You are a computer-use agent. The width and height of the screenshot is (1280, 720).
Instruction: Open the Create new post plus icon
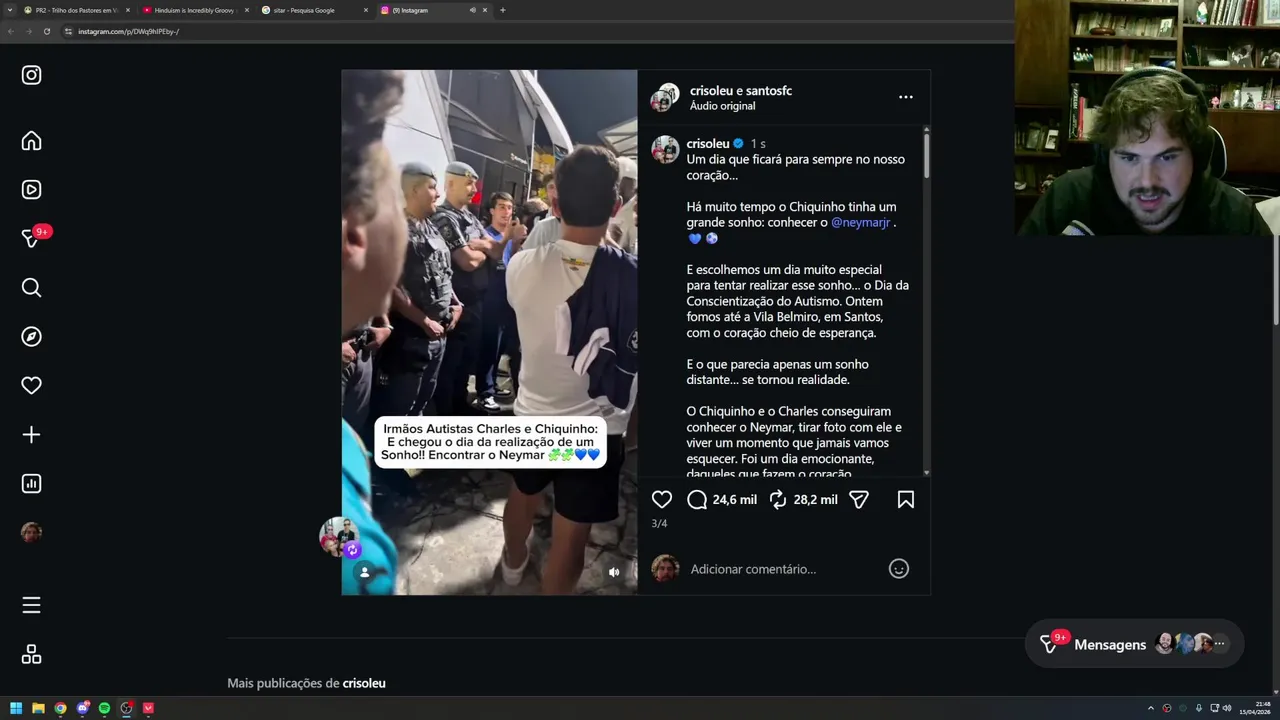tap(31, 435)
